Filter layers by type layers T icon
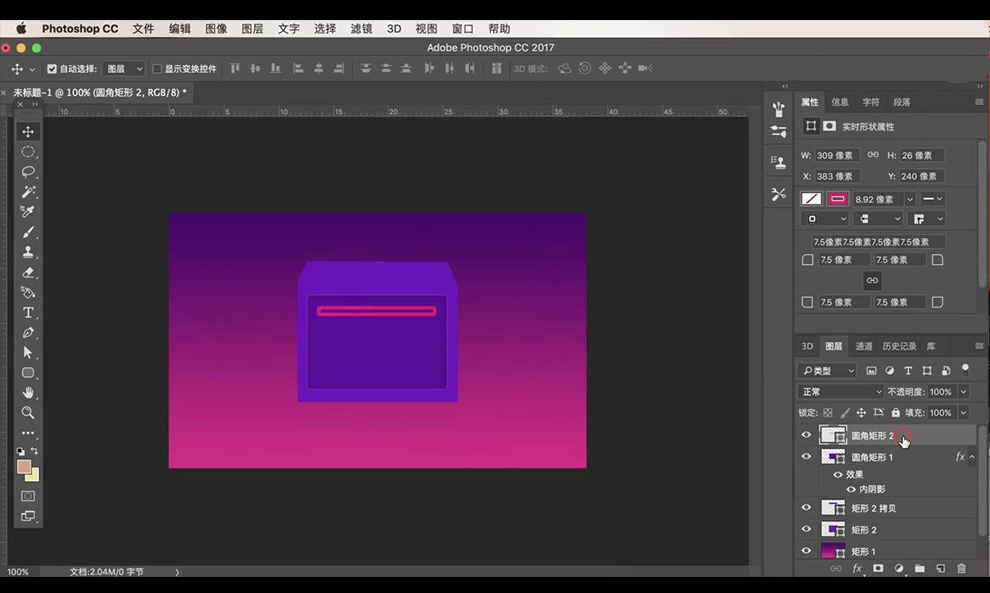The height and width of the screenshot is (593, 990). click(908, 371)
